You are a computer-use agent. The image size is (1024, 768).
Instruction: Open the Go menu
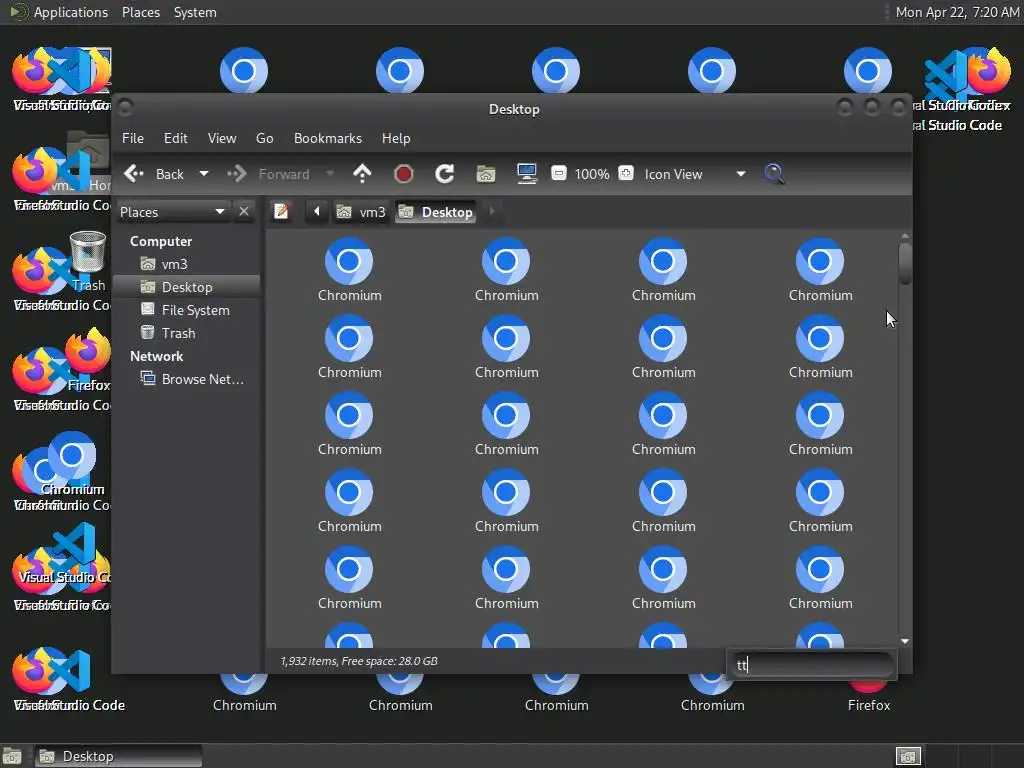click(x=264, y=138)
